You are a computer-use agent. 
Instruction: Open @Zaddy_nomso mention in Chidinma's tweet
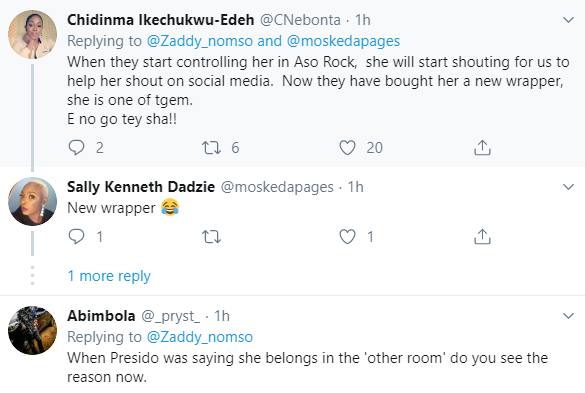tap(200, 41)
